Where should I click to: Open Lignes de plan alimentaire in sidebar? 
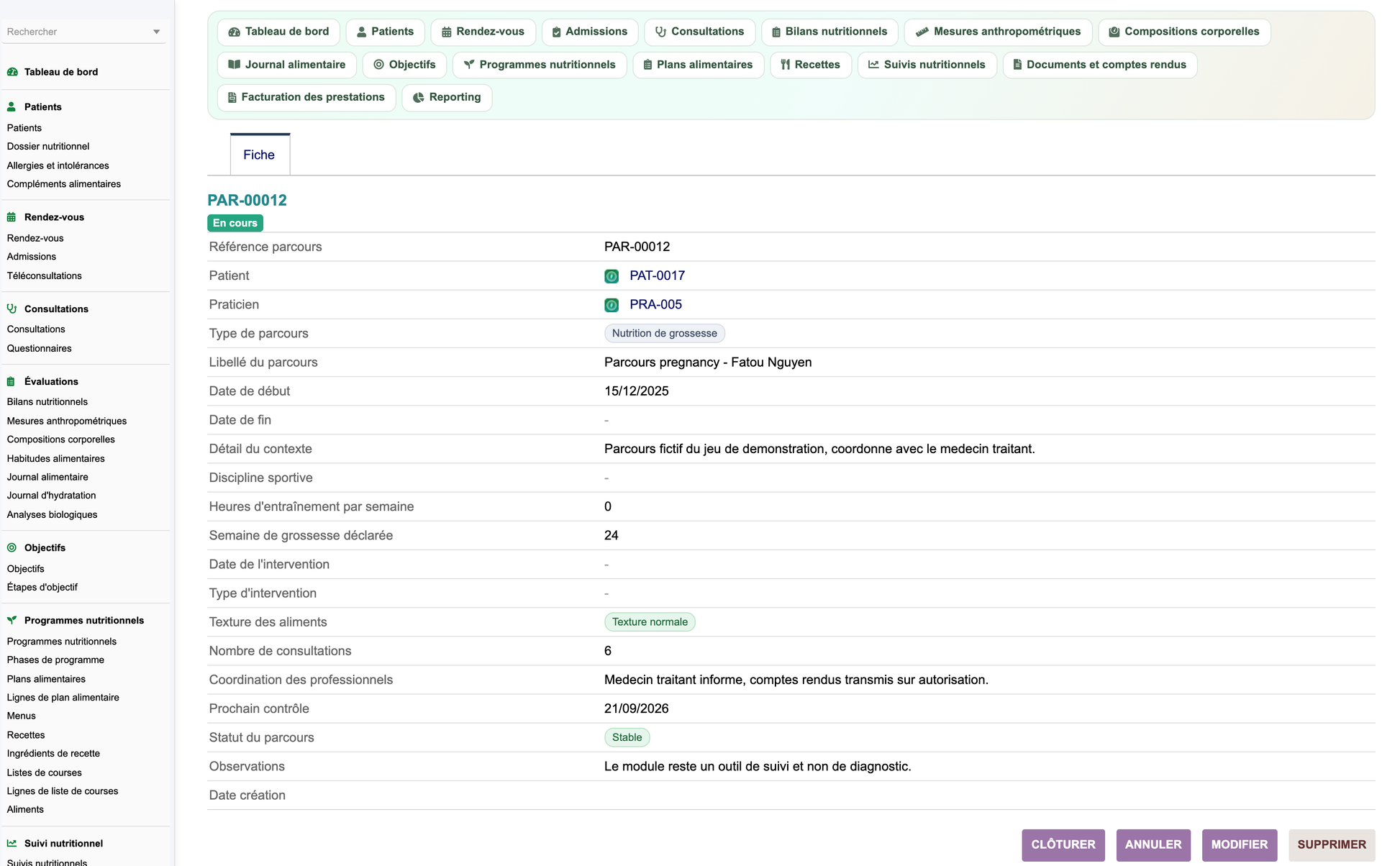[x=63, y=698]
